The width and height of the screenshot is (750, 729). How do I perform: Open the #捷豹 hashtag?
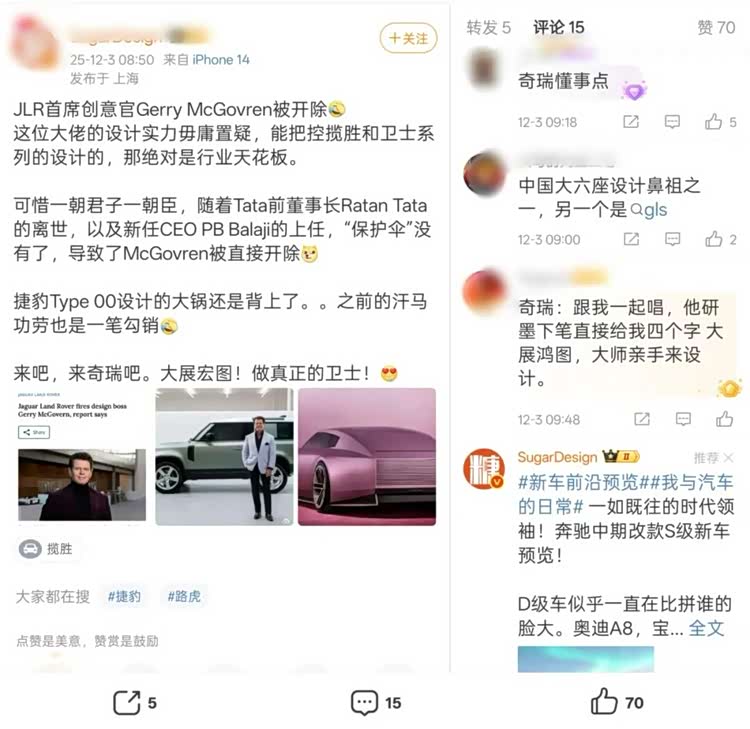pos(124,596)
